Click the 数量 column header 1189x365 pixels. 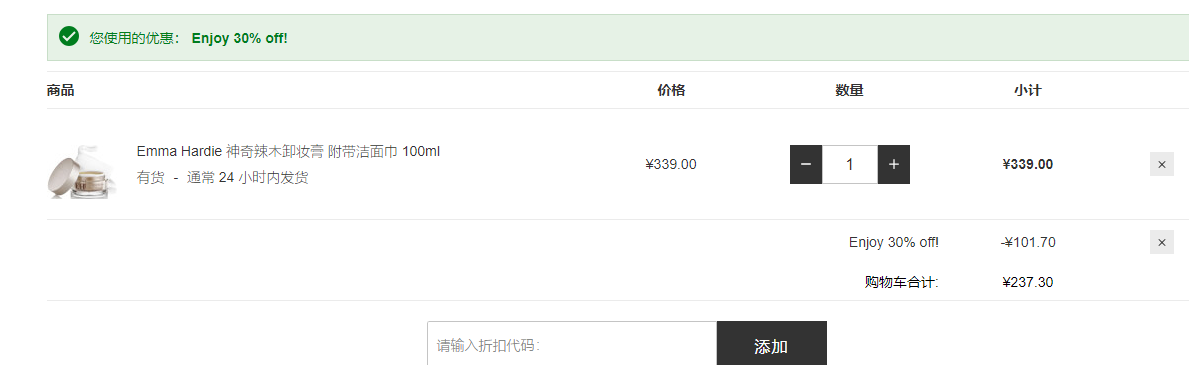pos(850,90)
